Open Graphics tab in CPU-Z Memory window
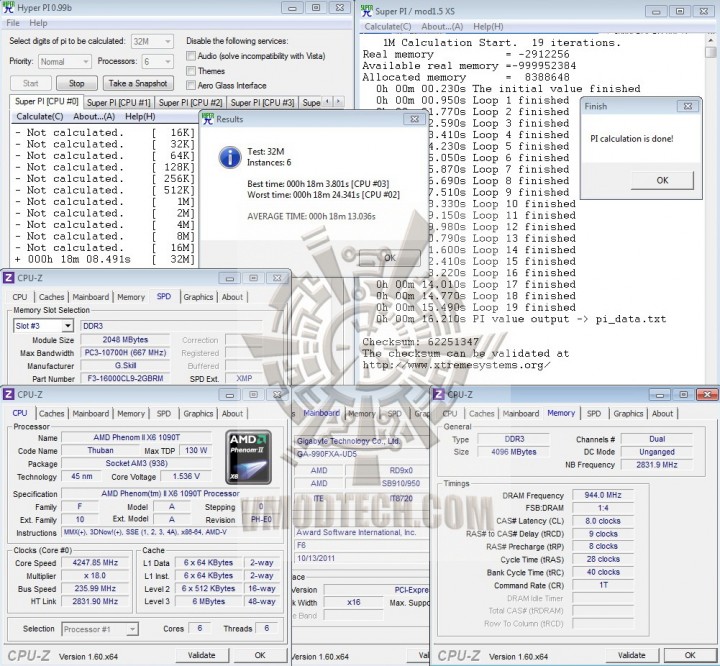The image size is (720, 666). [x=628, y=413]
